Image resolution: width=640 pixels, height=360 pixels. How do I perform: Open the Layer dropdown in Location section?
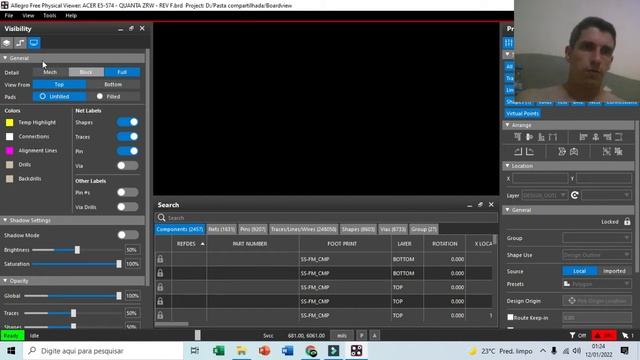544,195
